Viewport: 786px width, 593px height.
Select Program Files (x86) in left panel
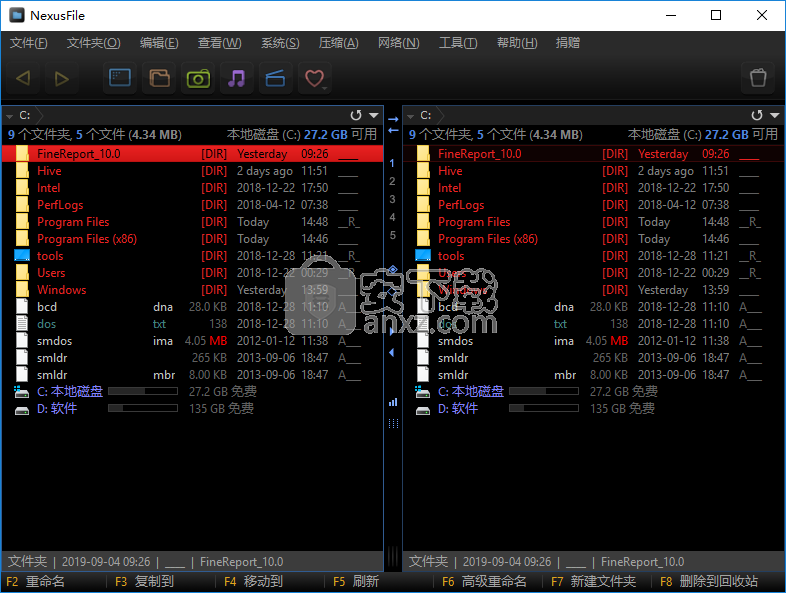[192, 239]
